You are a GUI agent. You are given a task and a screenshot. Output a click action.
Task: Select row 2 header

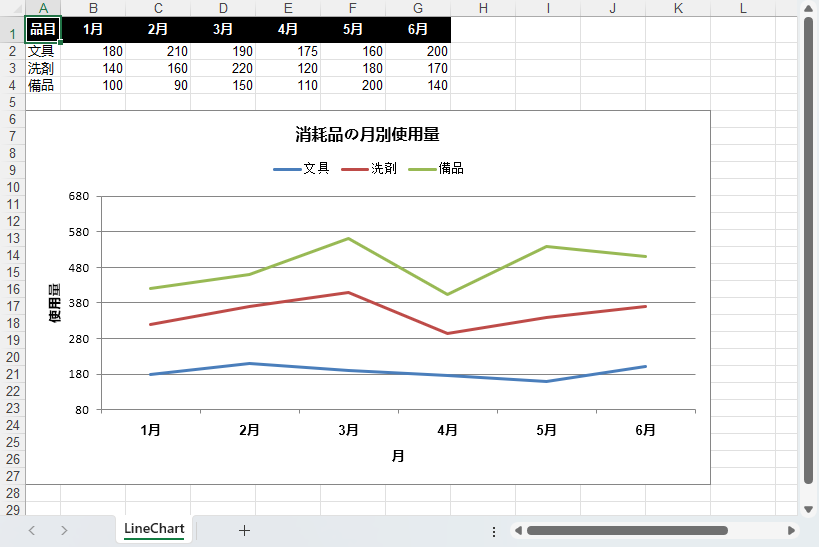[x=13, y=51]
